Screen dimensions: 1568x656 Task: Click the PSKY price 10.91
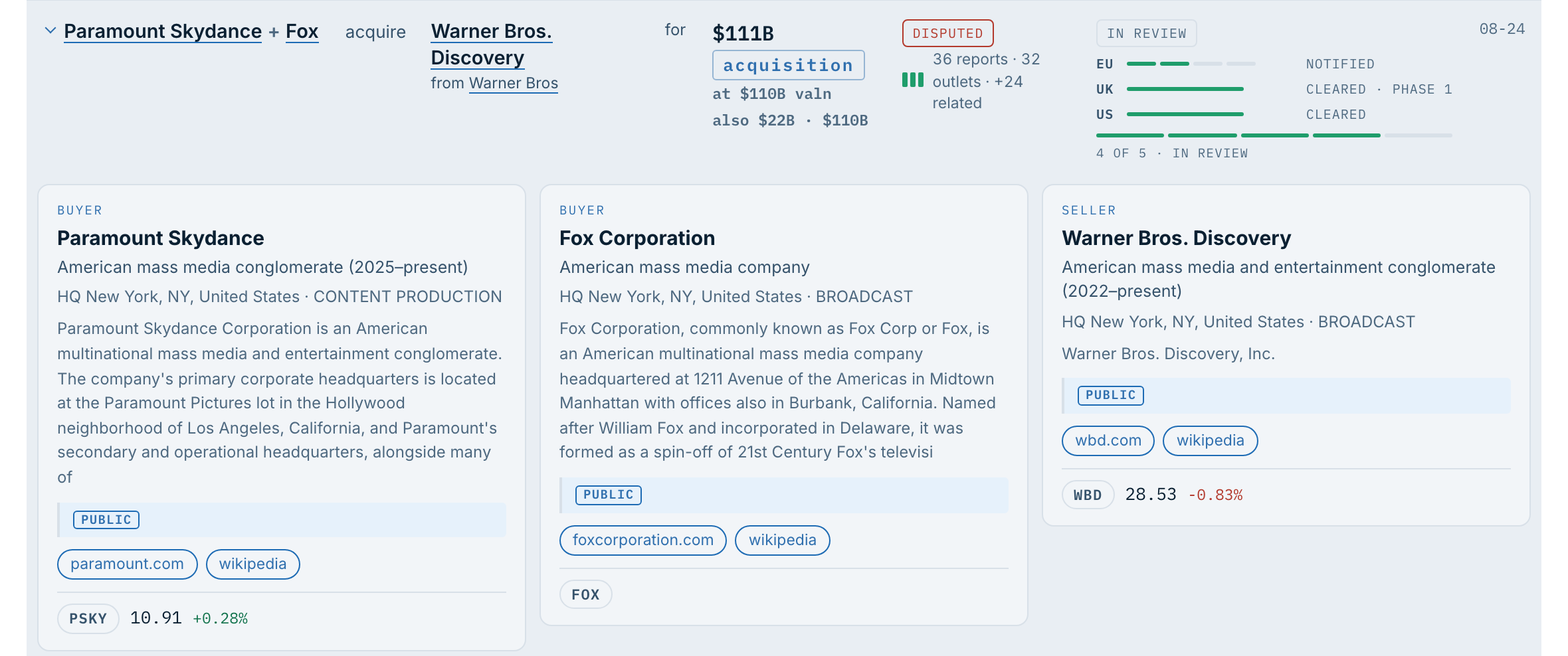tap(155, 618)
